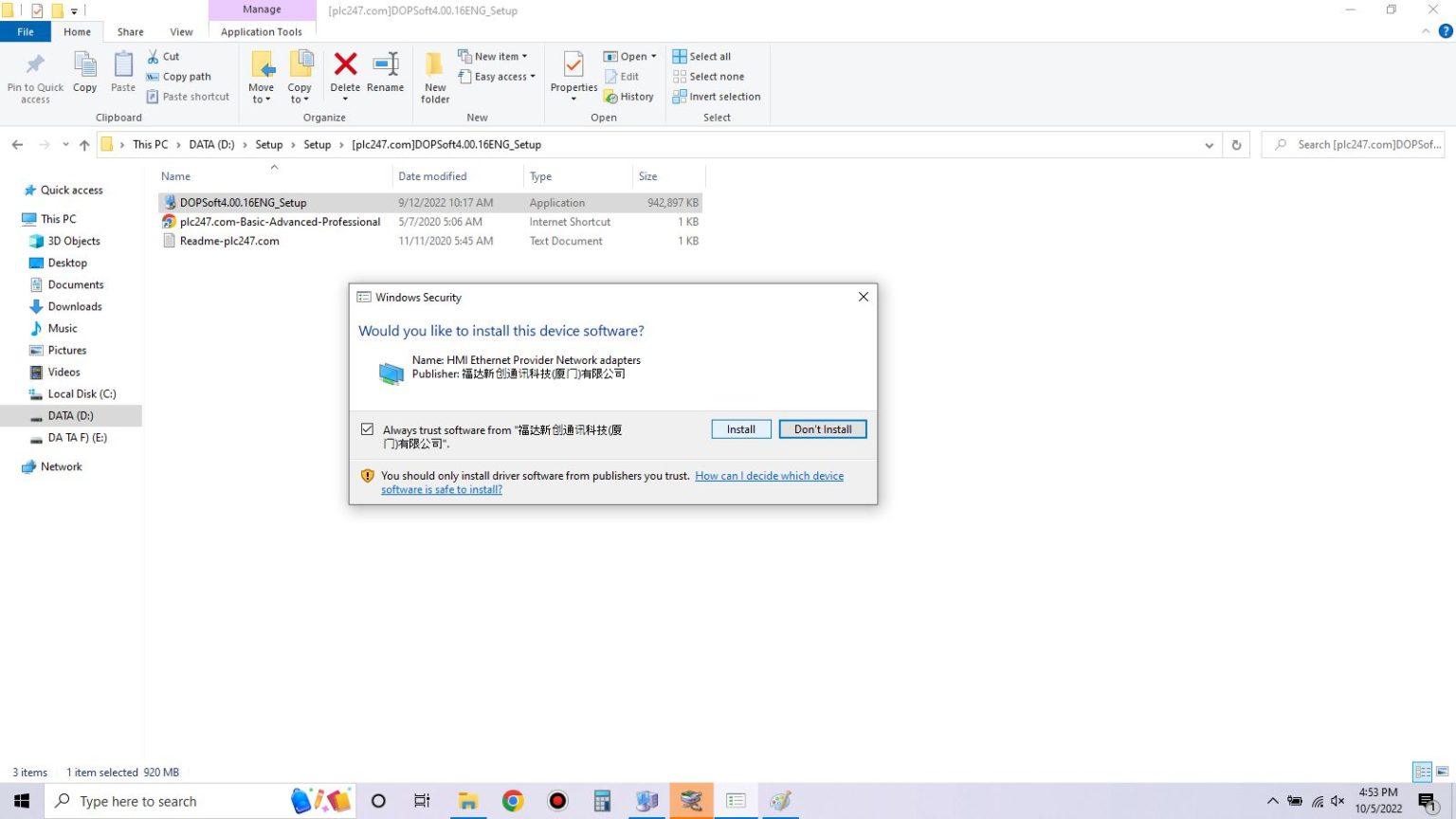Select DOPSoft4.00.16ENG_Setup application file
The width and height of the screenshot is (1456, 819).
pos(430,203)
